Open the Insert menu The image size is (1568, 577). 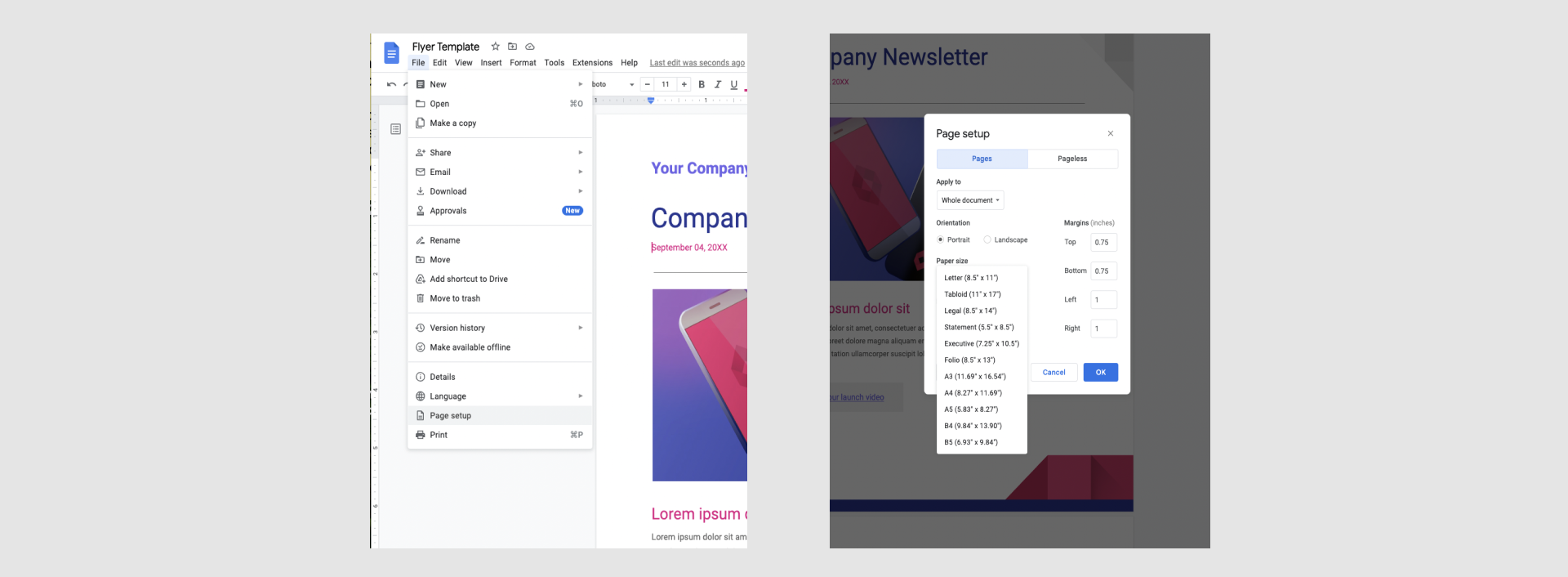coord(491,63)
